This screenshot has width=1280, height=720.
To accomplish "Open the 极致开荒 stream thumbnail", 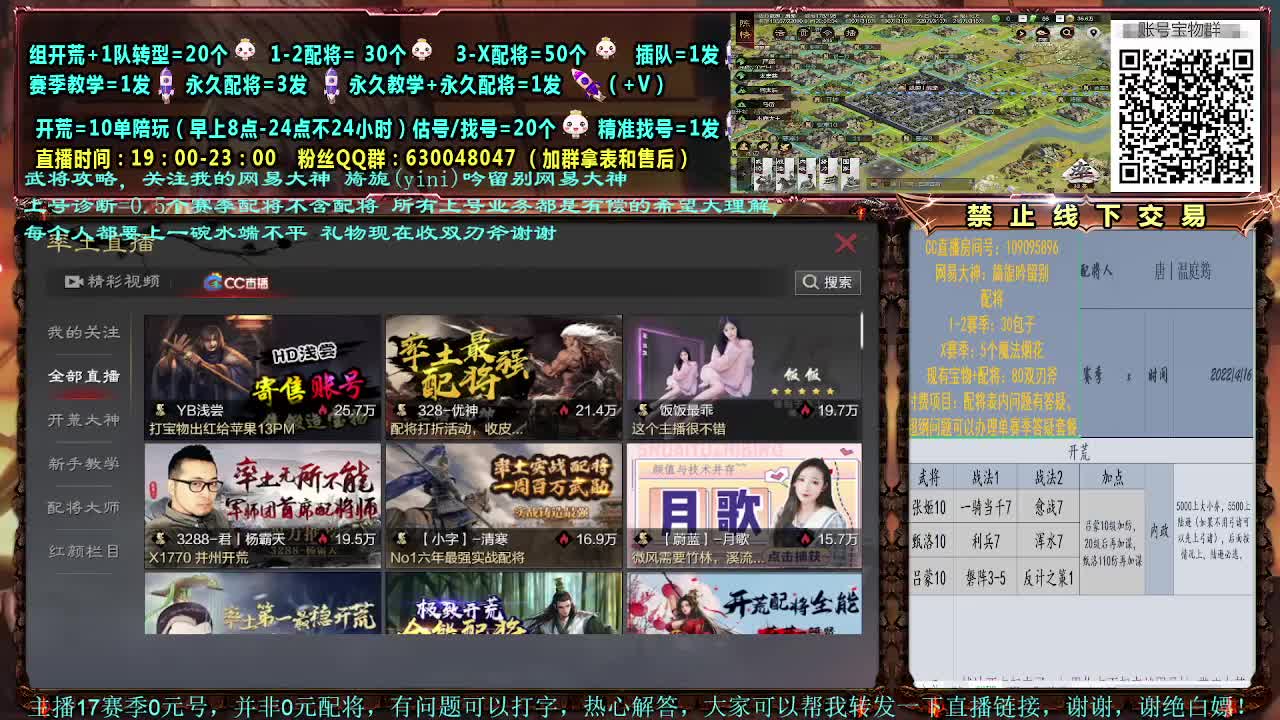I will pyautogui.click(x=504, y=603).
